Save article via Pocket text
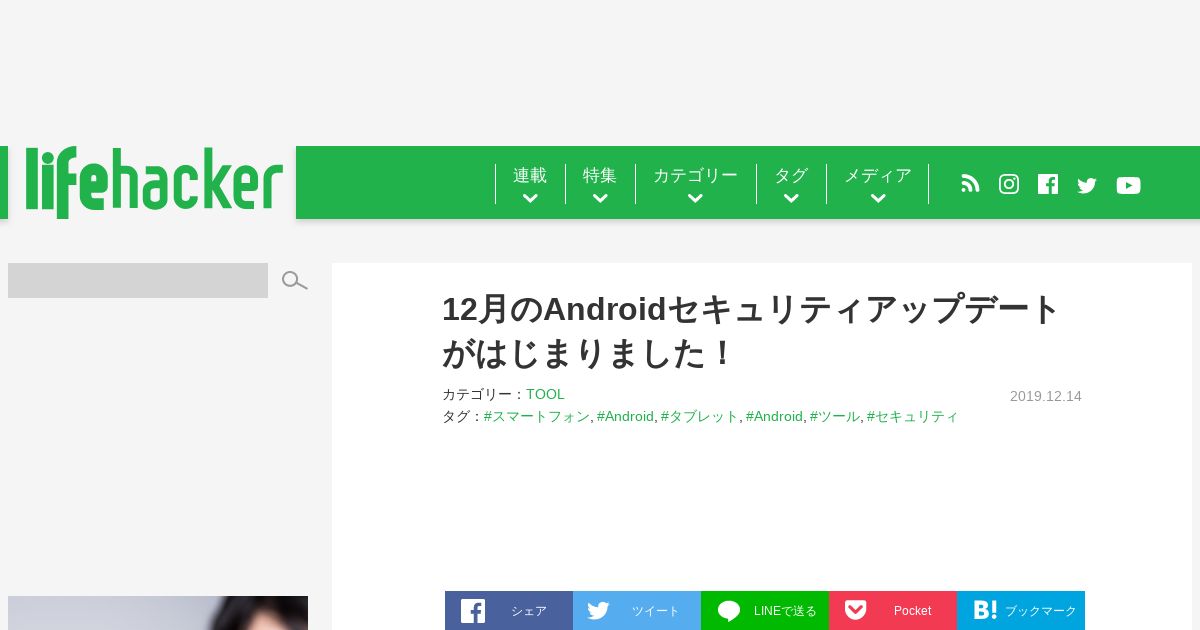Screen dimensions: 1200x630 (x=912, y=611)
